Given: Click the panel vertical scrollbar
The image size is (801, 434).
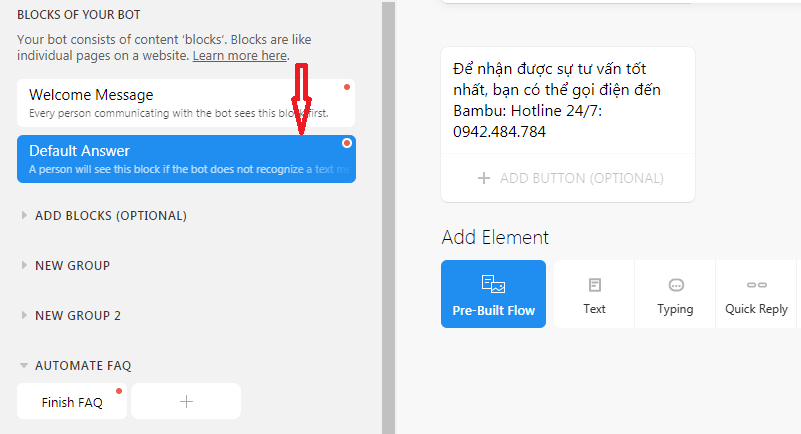Looking at the screenshot, I should coord(388,218).
